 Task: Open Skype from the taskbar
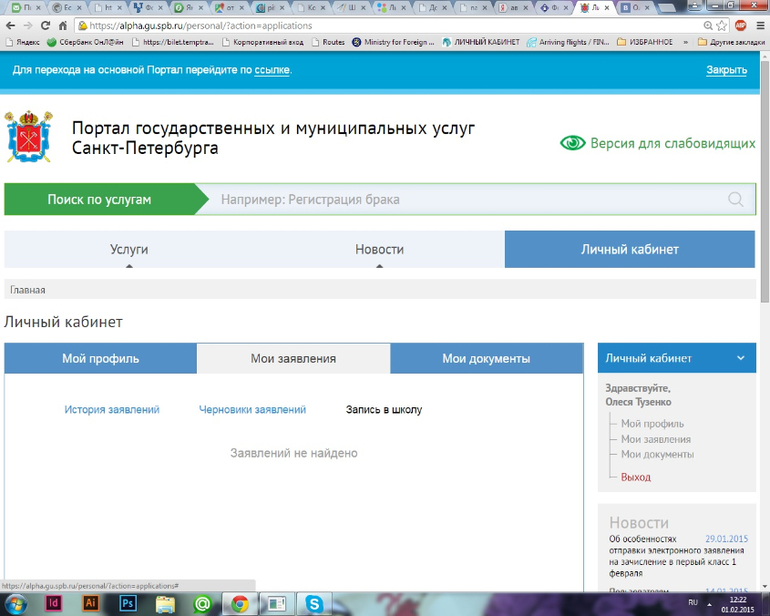[x=314, y=604]
